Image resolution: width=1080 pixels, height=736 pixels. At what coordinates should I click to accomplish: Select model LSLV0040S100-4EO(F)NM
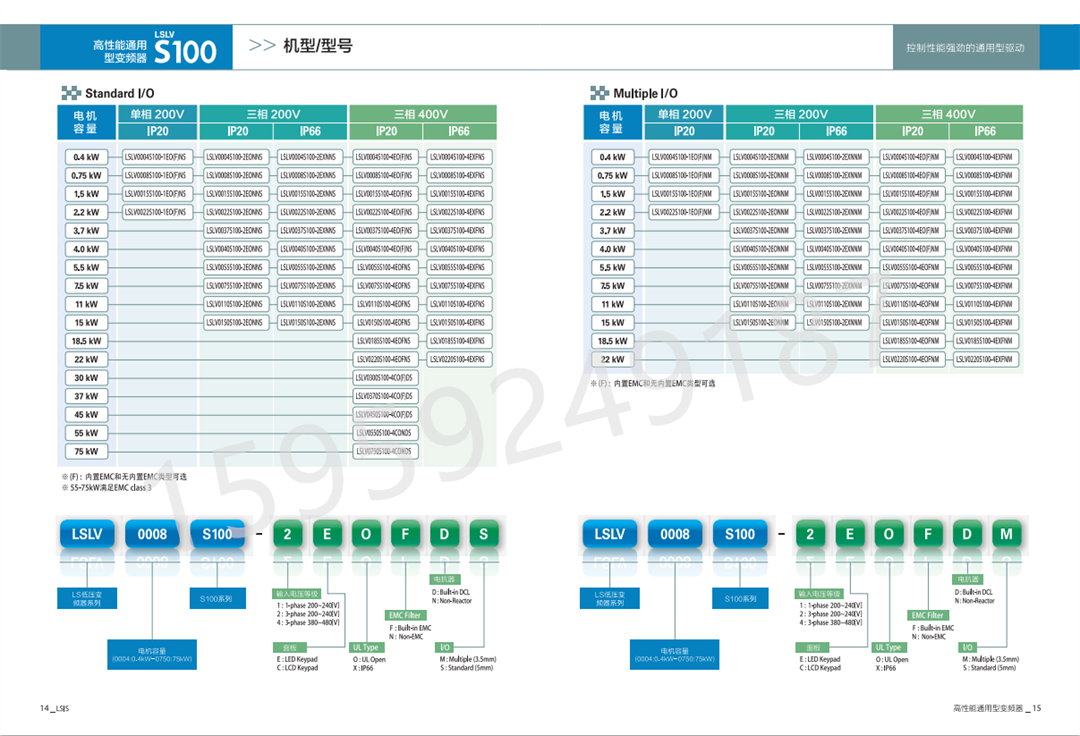(911, 249)
